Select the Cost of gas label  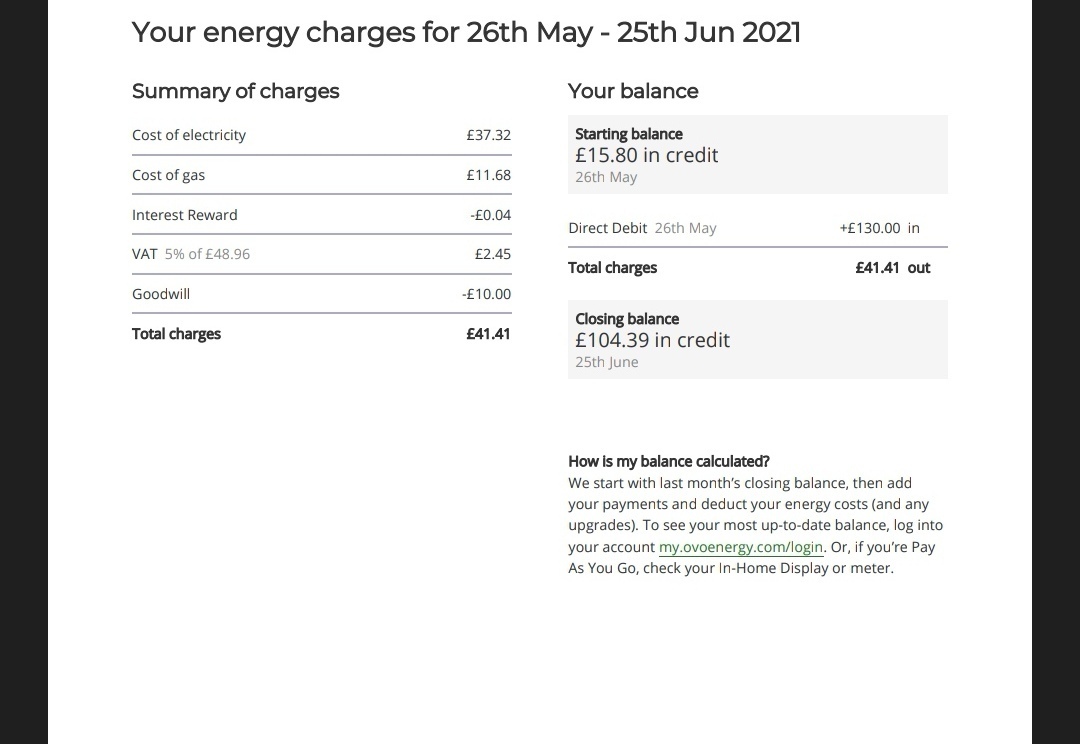coord(169,175)
